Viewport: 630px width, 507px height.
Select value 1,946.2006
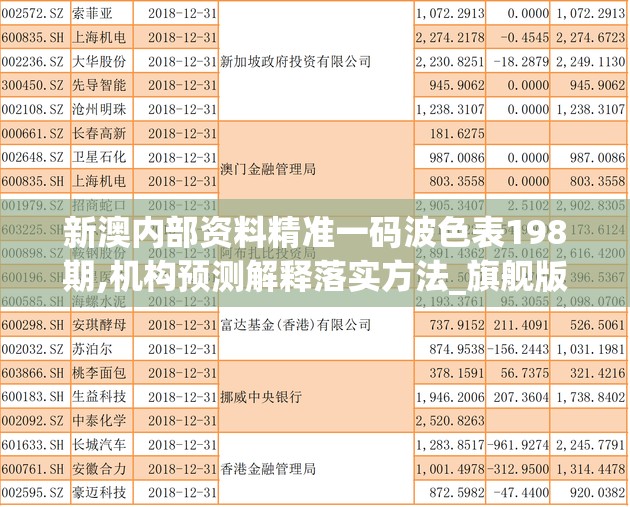[450, 397]
